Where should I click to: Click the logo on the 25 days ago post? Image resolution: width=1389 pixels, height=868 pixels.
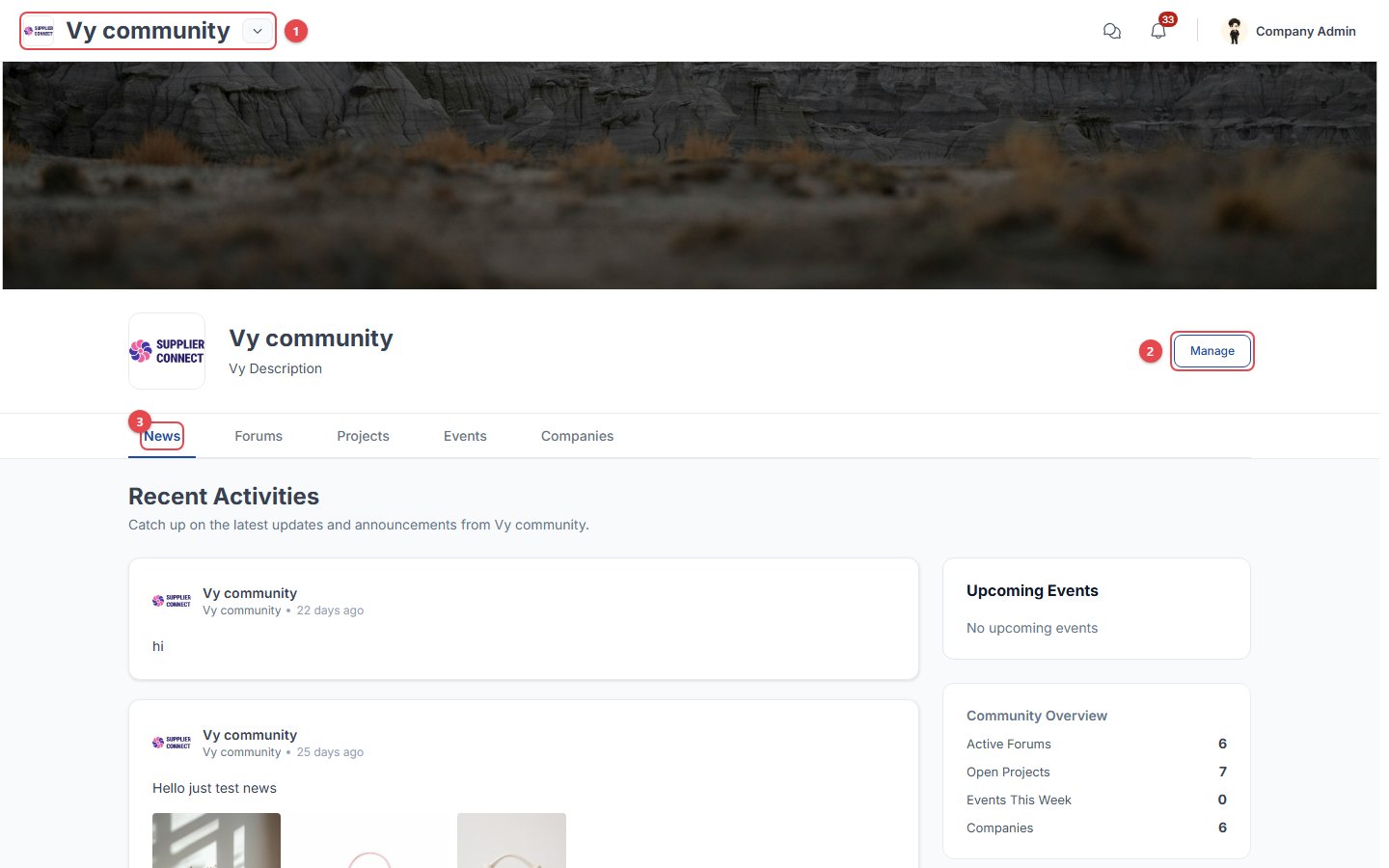172,743
